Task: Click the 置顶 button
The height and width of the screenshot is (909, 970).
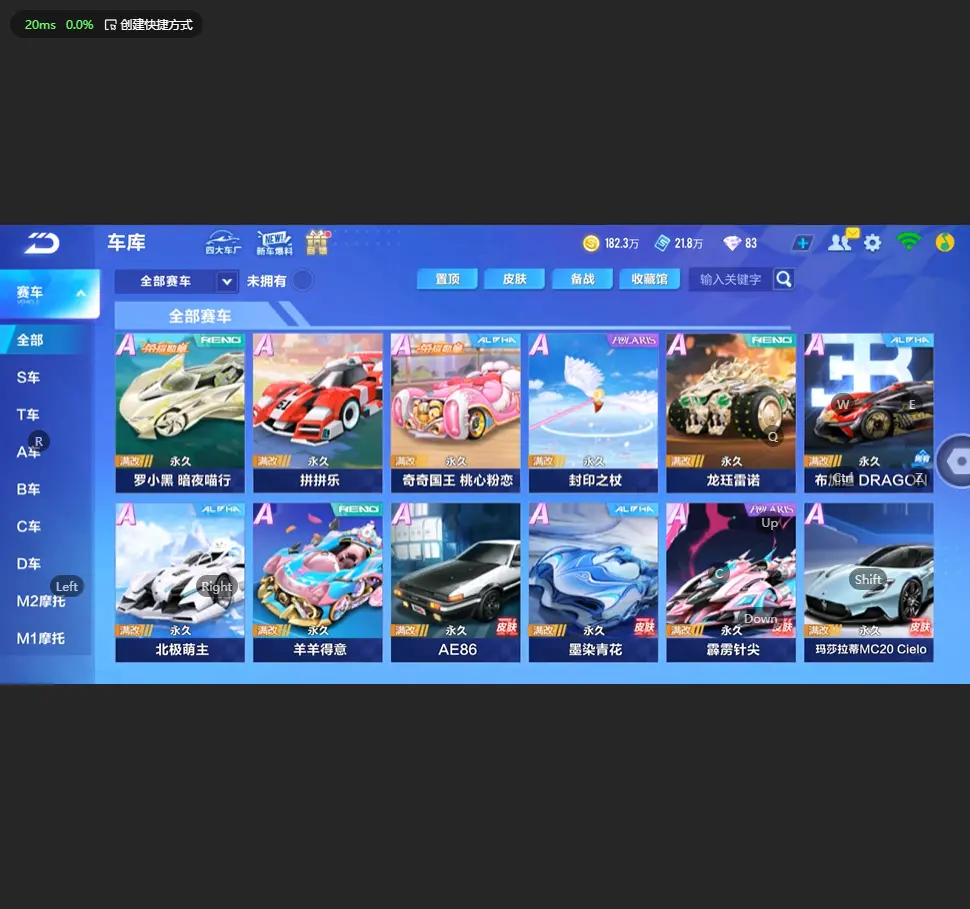Action: tap(447, 279)
